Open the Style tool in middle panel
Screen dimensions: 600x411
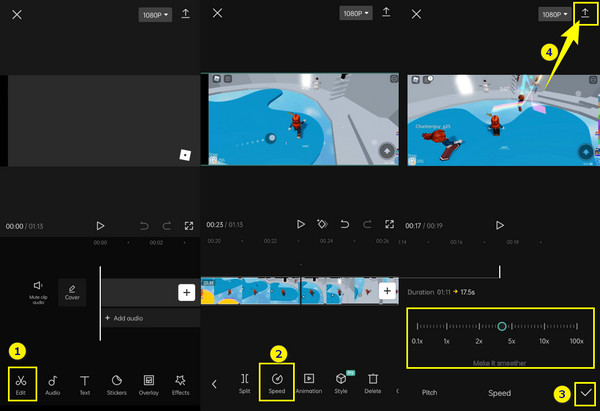pos(341,384)
